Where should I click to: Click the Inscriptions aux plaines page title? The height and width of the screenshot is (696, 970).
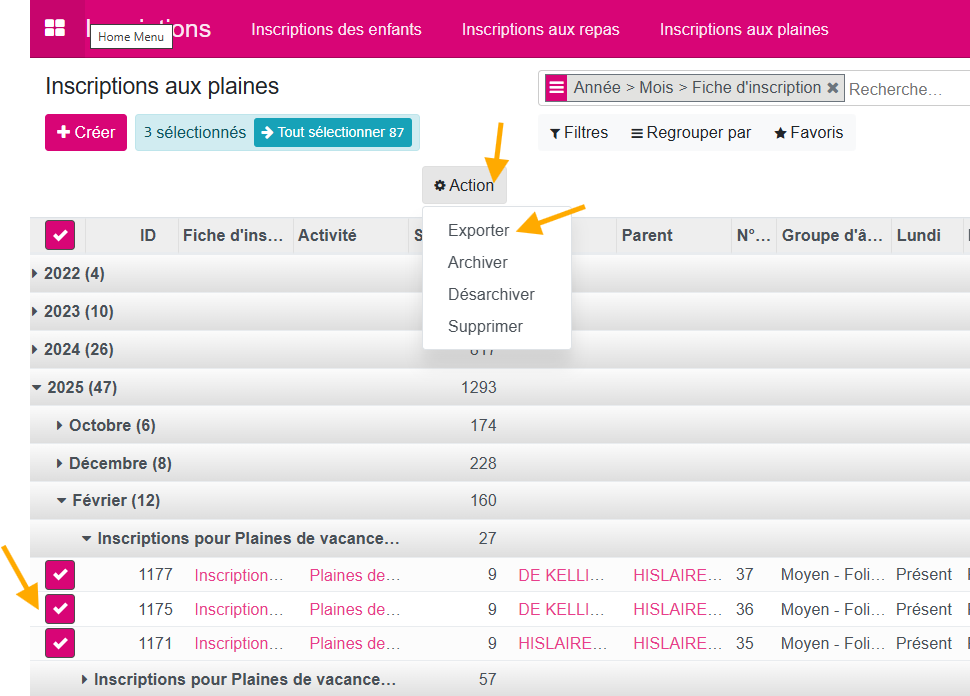click(x=162, y=86)
